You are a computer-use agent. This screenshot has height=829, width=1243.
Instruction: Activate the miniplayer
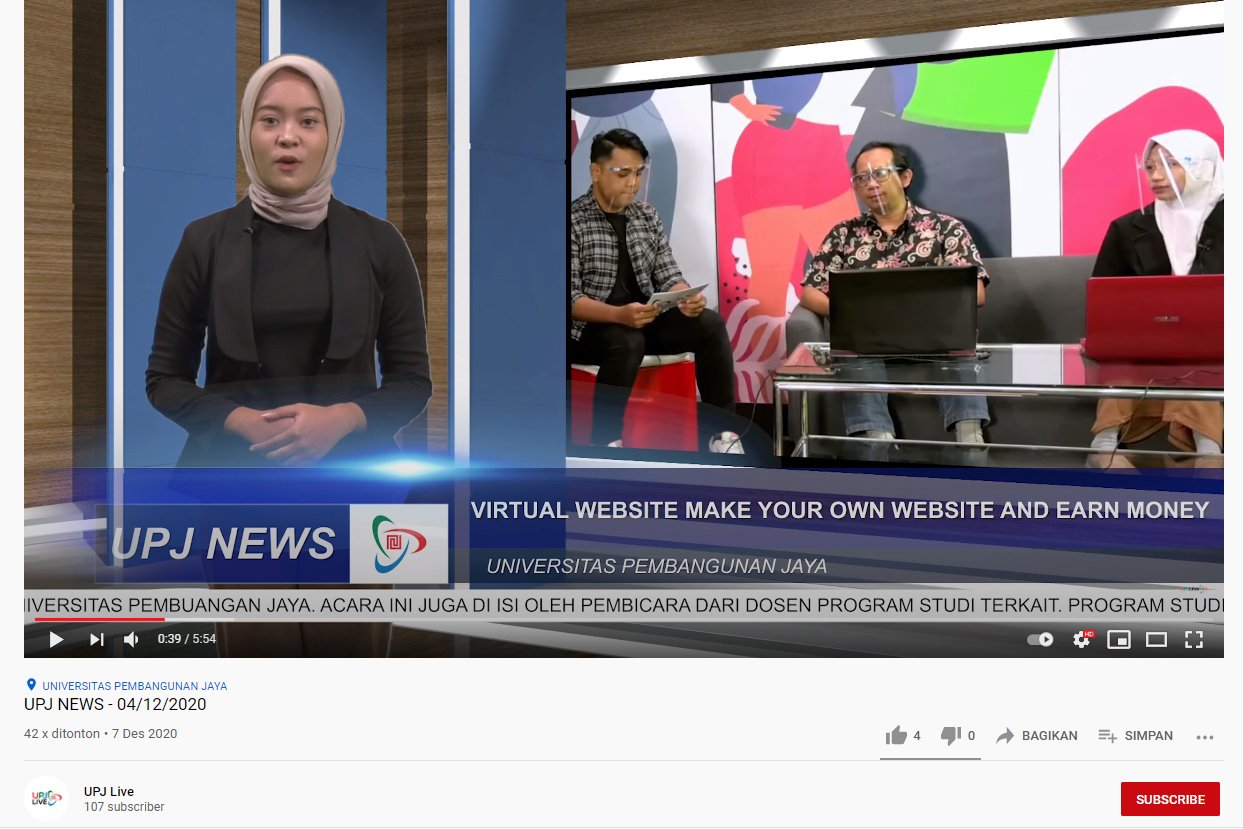click(1119, 639)
